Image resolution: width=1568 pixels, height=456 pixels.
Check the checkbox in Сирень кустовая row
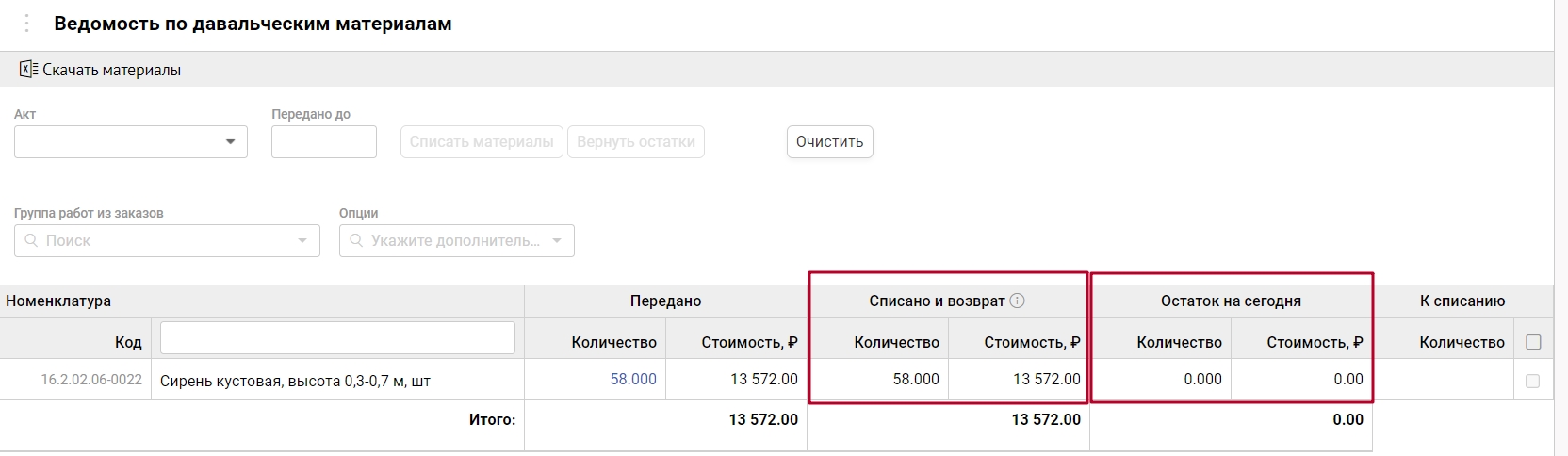pyautogui.click(x=1532, y=381)
